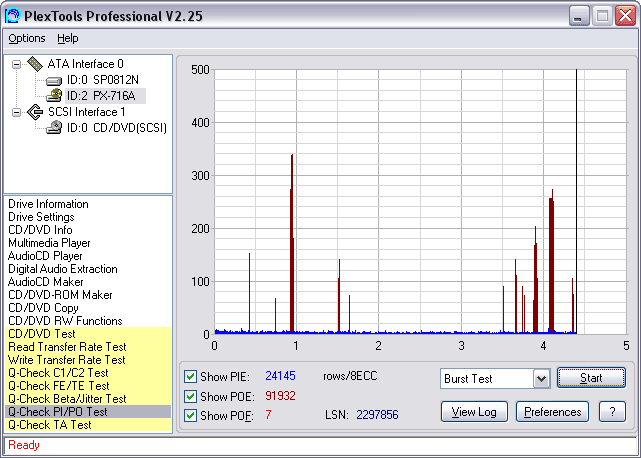Select CD/DVD Test entry

coord(88,334)
